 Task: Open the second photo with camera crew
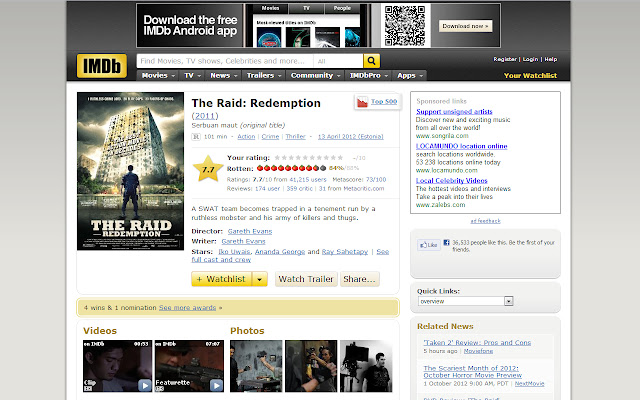pyautogui.click(x=311, y=366)
